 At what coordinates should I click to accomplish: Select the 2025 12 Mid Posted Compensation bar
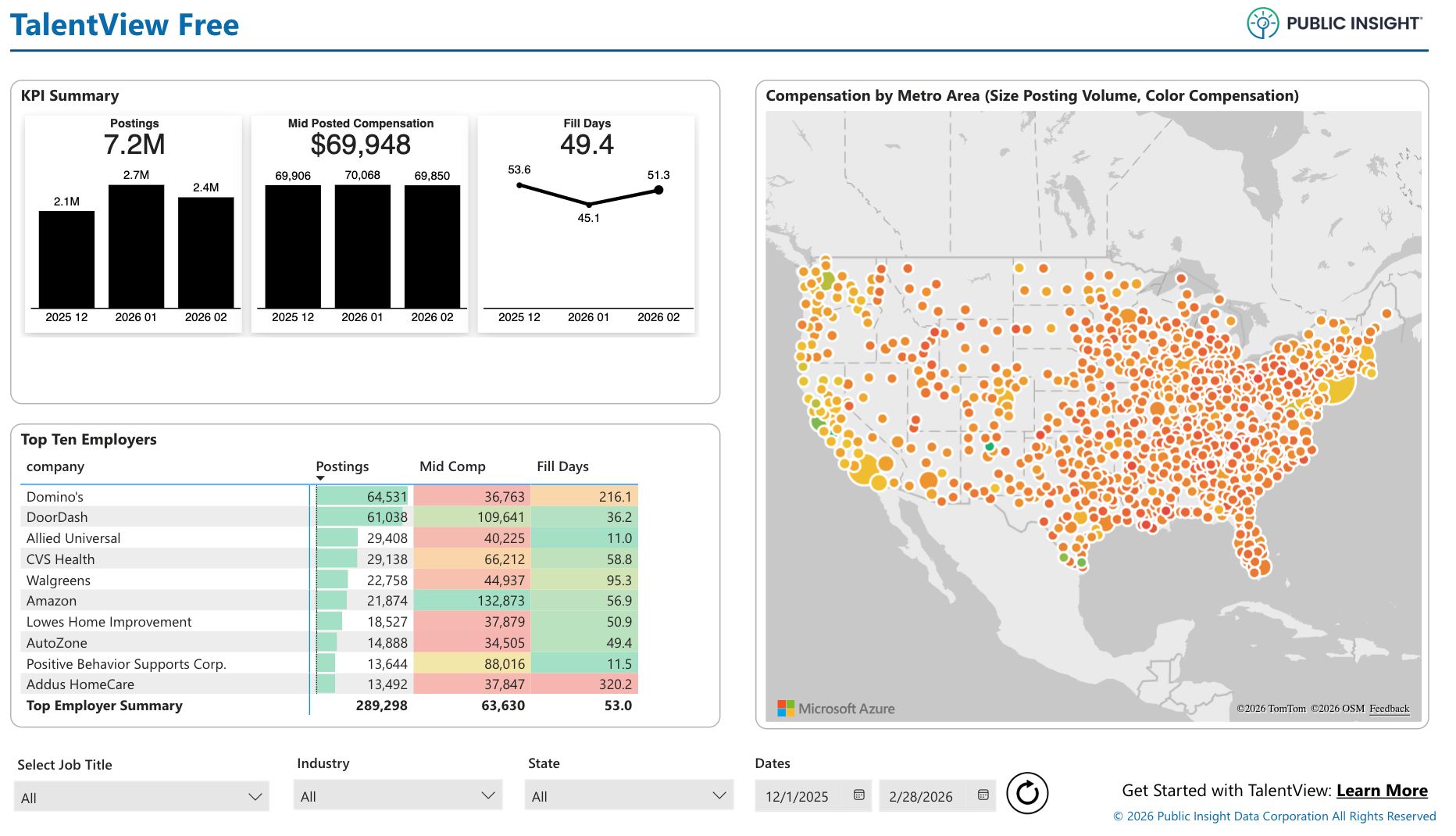(x=293, y=246)
